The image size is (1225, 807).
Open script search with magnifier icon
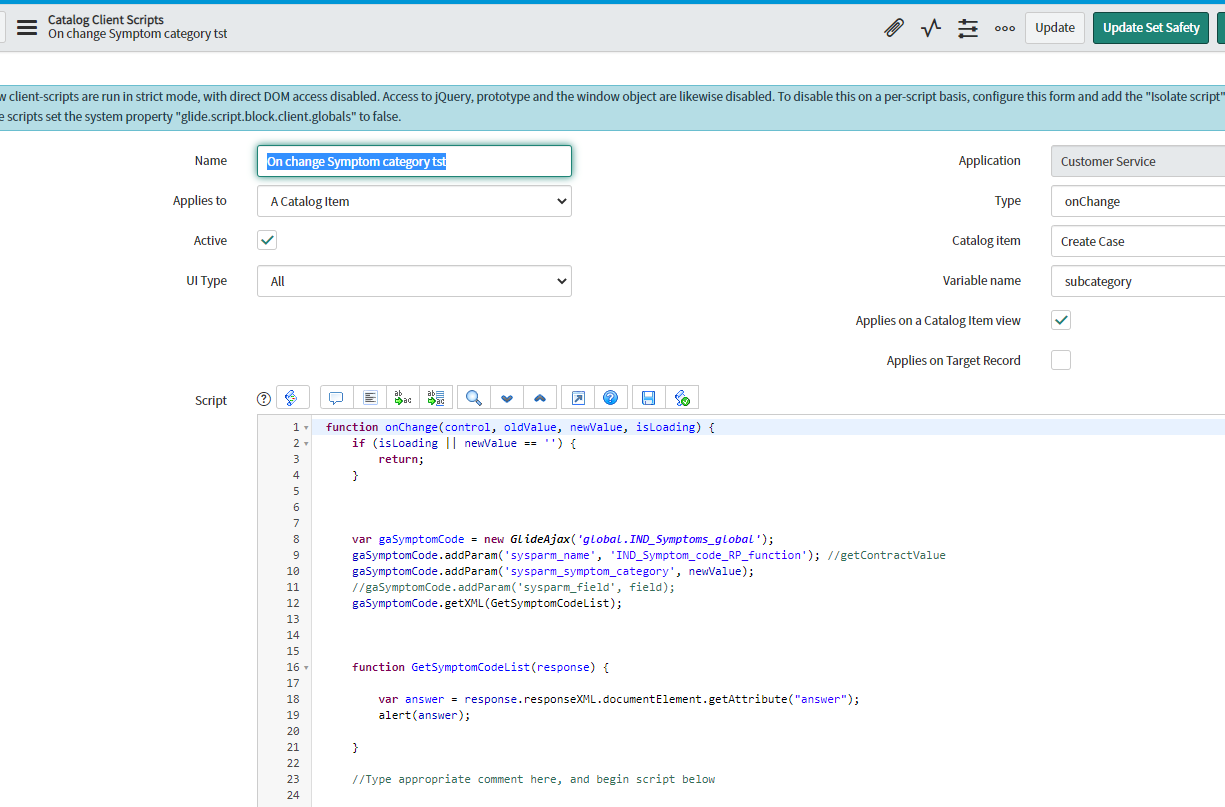474,398
